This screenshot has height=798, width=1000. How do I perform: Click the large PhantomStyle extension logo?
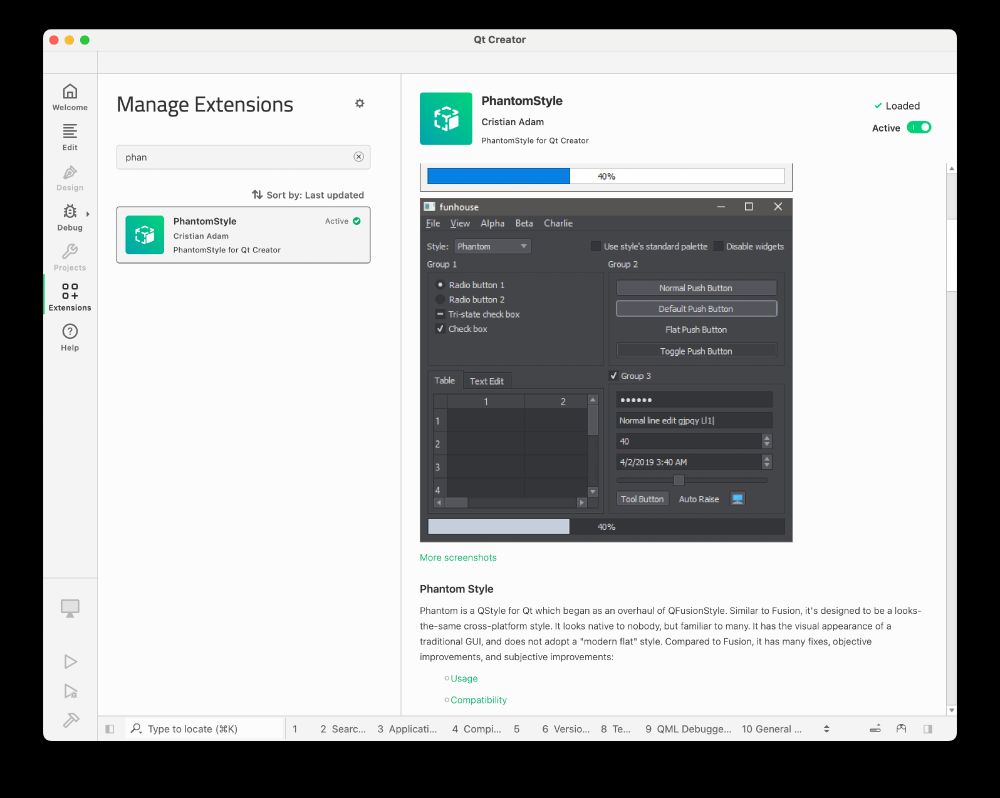(446, 119)
